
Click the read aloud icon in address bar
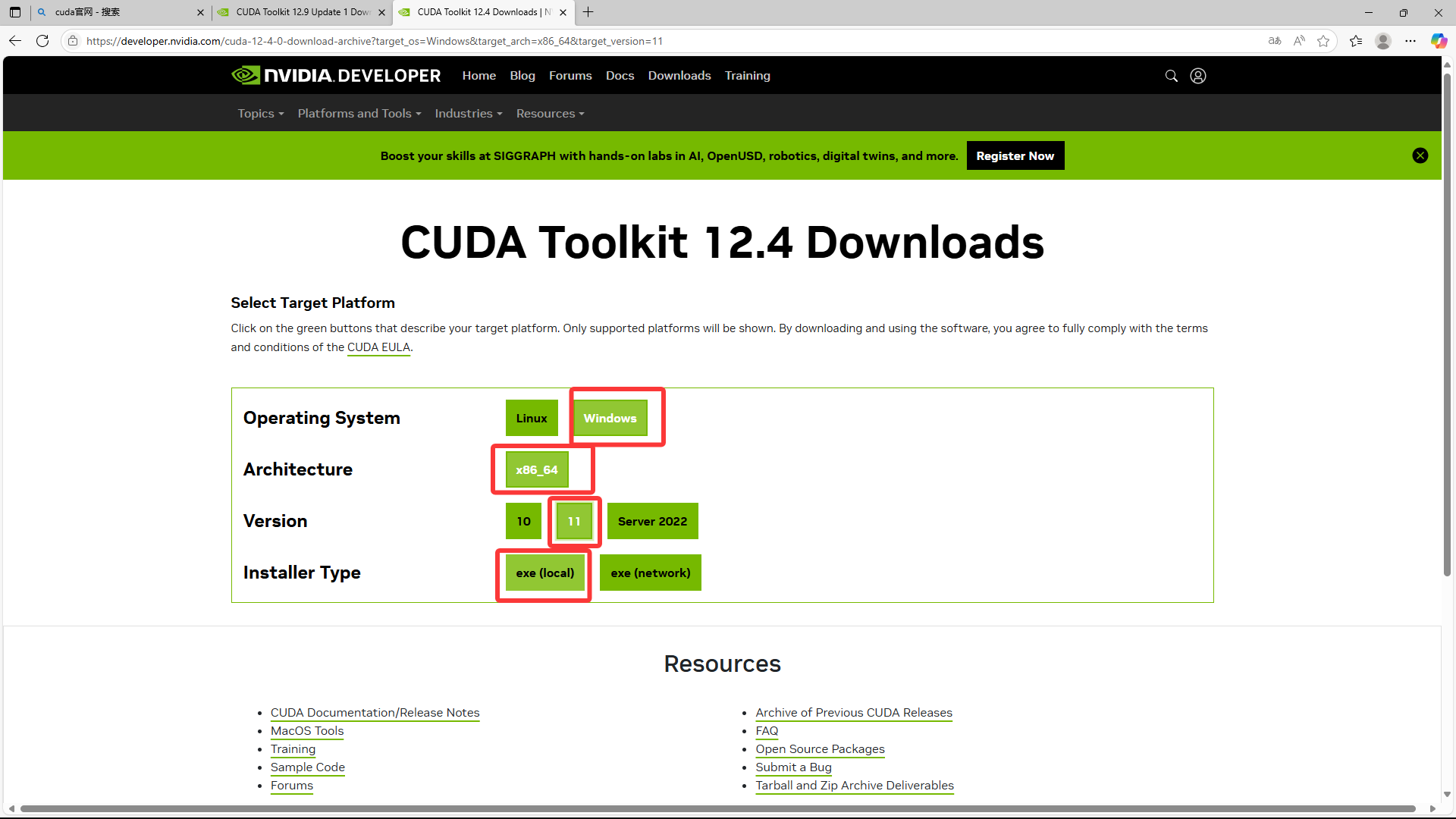click(1299, 41)
